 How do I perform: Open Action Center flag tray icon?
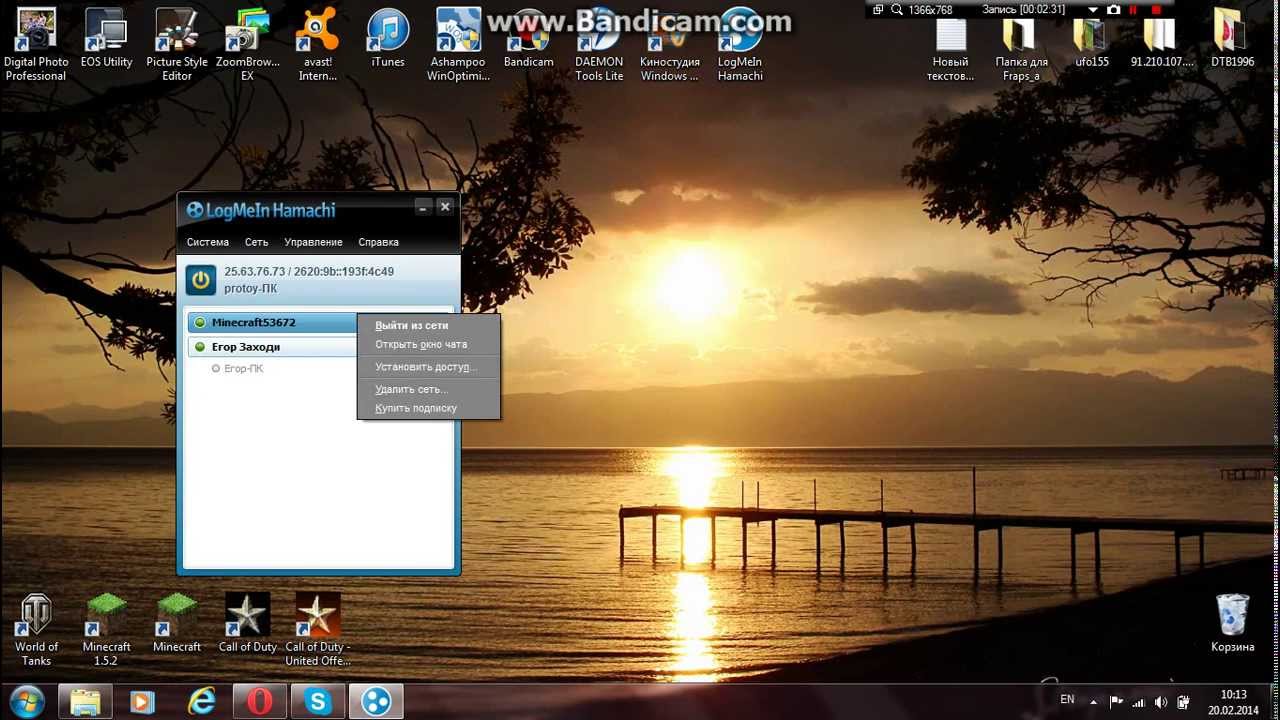click(1117, 702)
